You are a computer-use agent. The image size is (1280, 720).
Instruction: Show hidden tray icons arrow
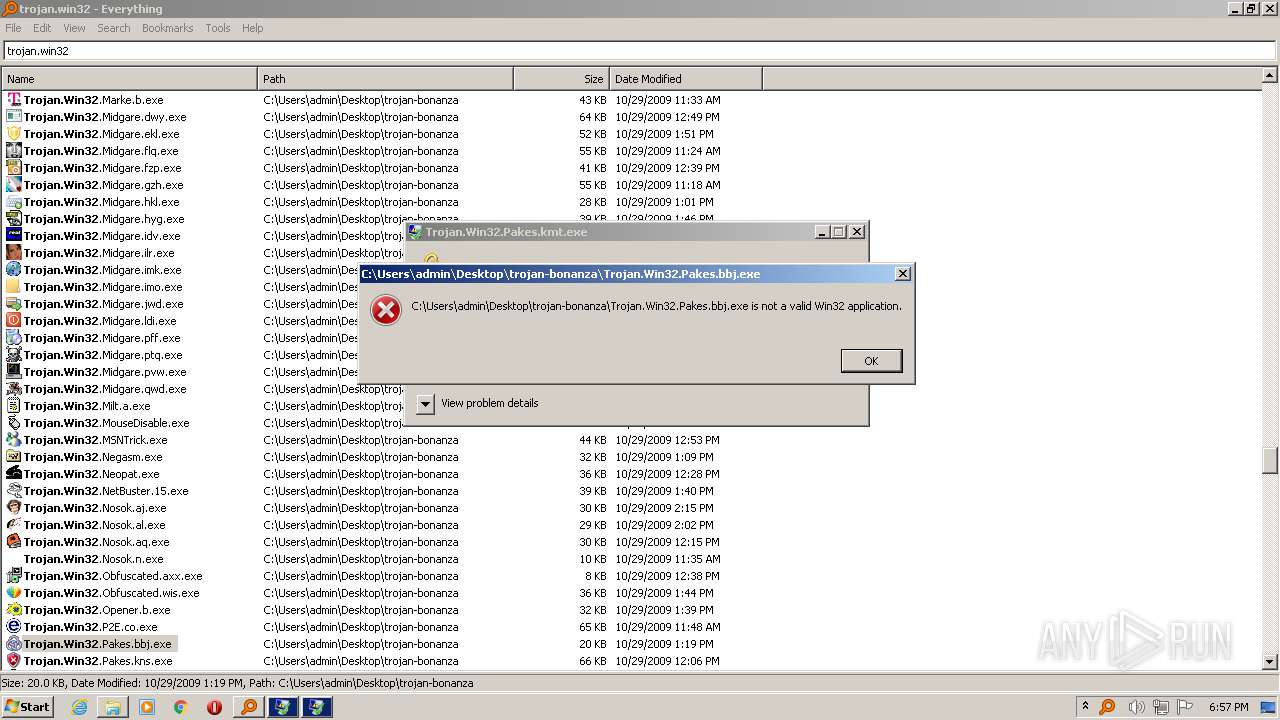(x=1085, y=706)
